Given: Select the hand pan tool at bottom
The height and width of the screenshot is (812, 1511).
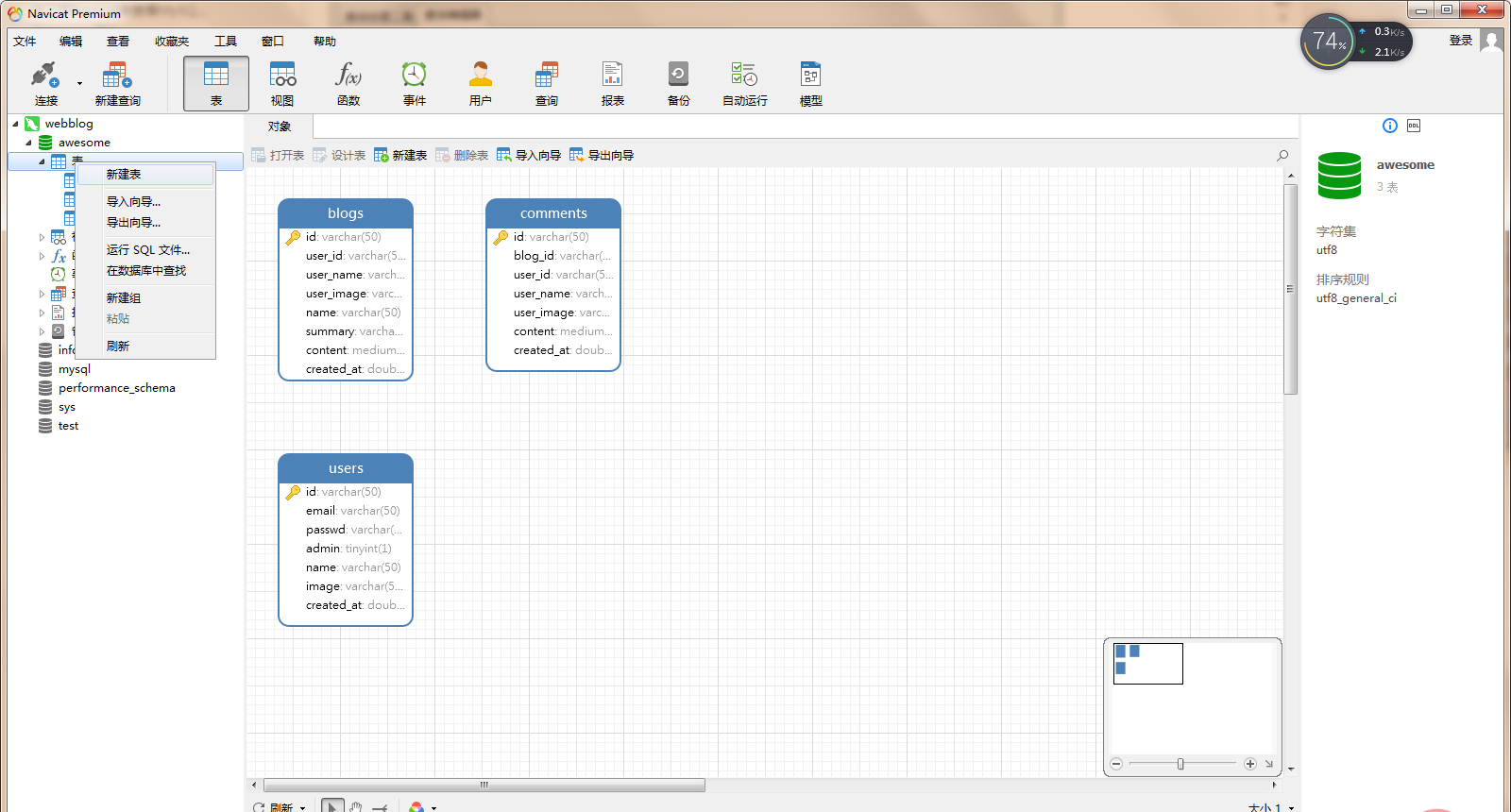Looking at the screenshot, I should [356, 806].
